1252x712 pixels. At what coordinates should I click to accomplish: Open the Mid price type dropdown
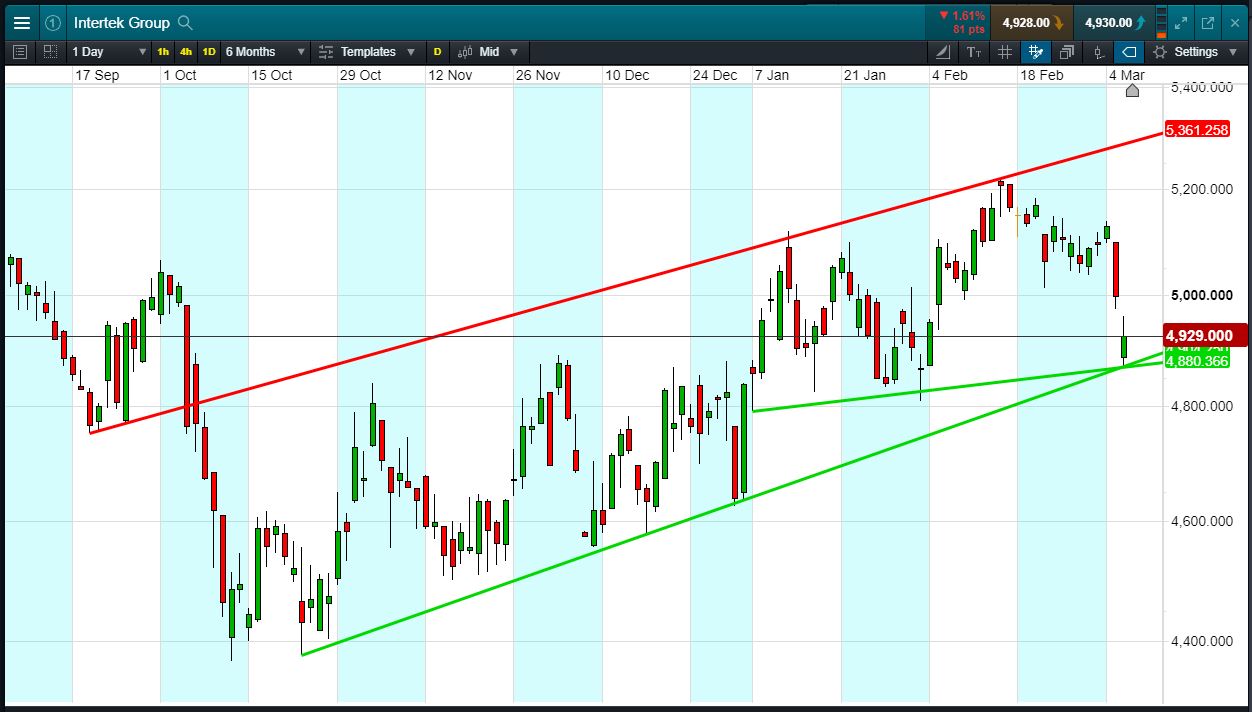click(x=498, y=52)
